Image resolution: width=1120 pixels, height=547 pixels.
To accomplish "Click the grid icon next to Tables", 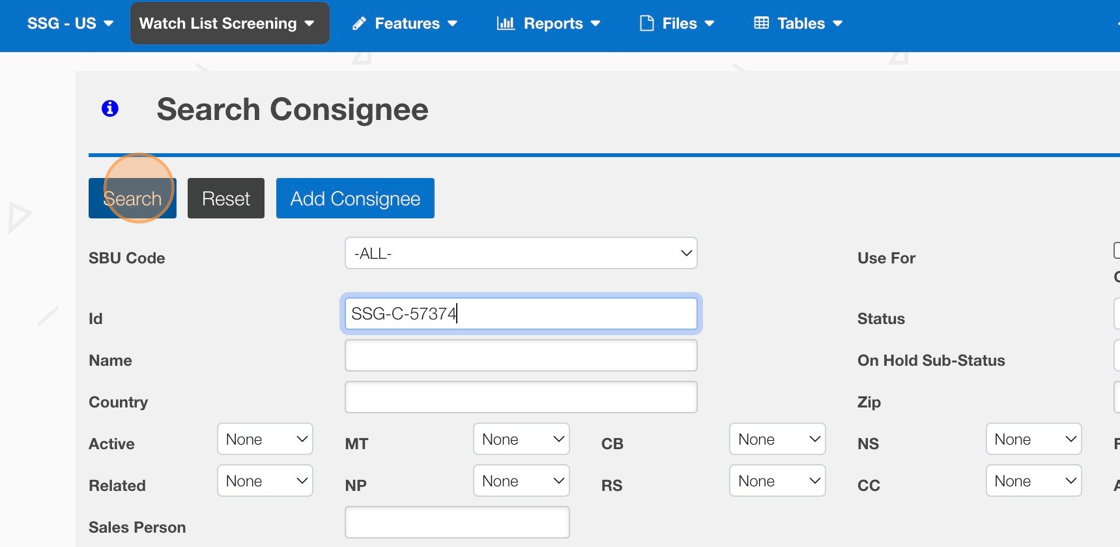I will click(x=761, y=23).
